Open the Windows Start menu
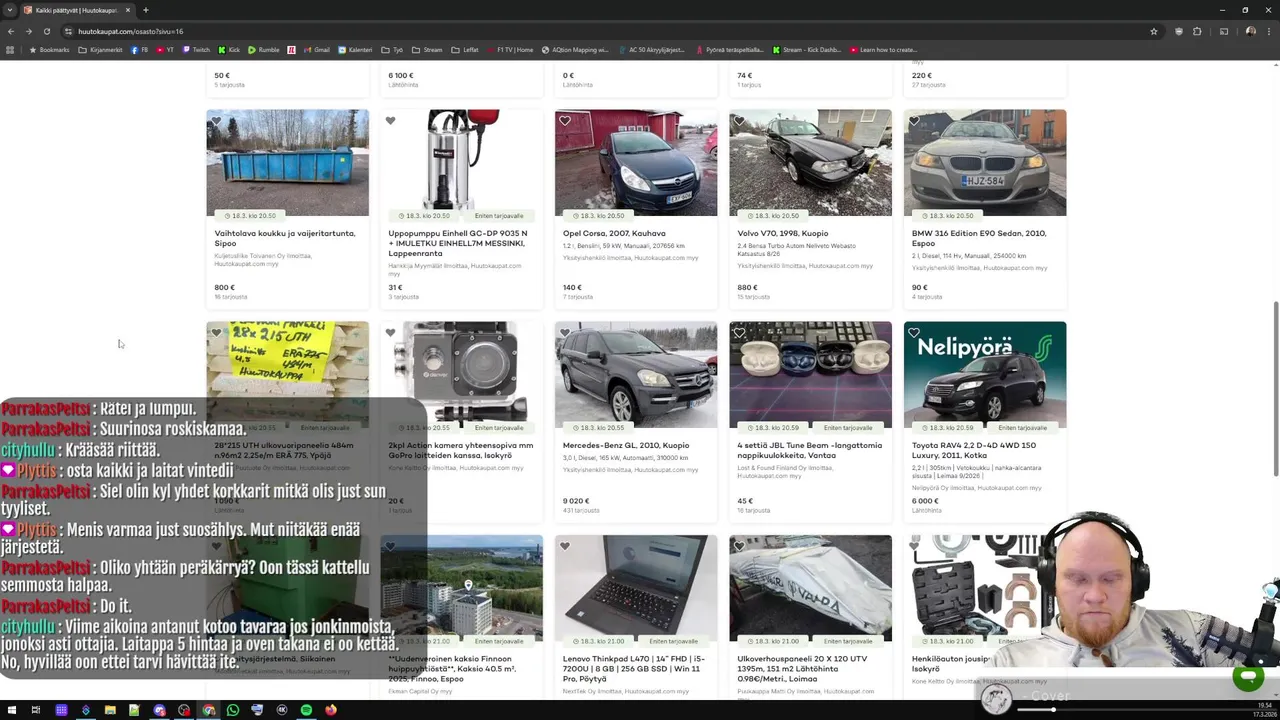The width and height of the screenshot is (1280, 720). coord(12,710)
